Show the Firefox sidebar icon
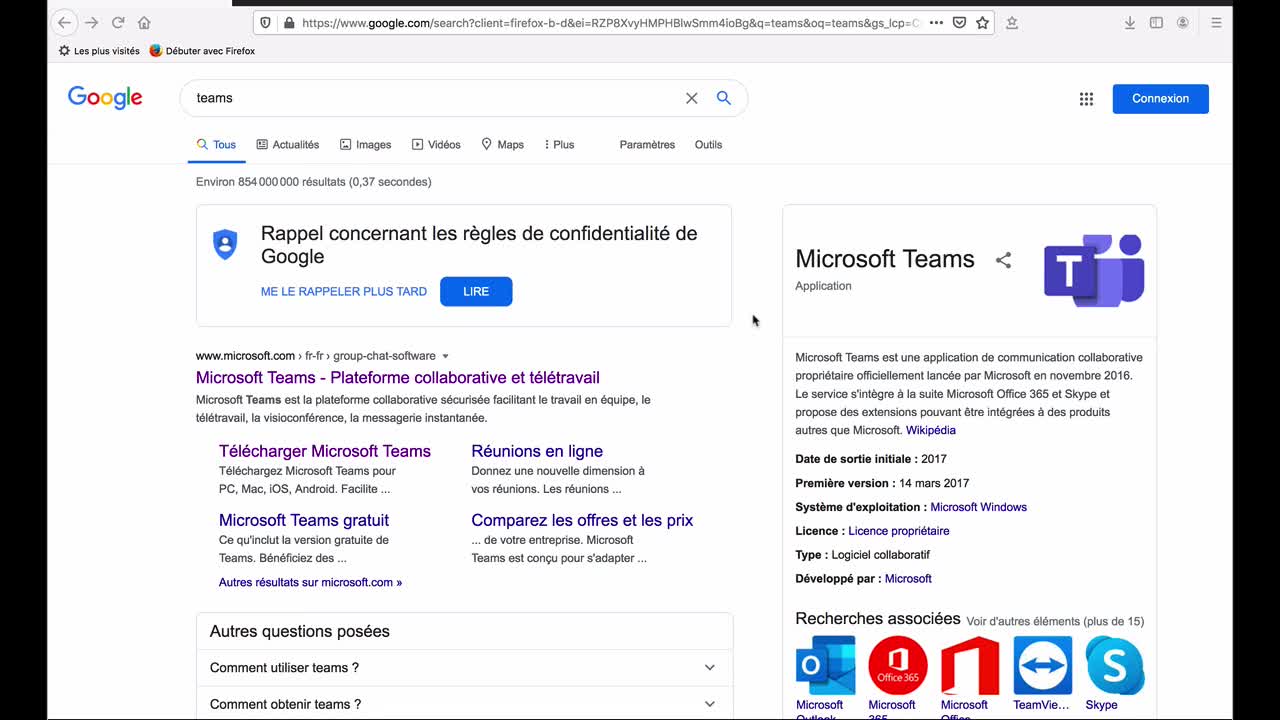1280x720 pixels. (x=1156, y=22)
